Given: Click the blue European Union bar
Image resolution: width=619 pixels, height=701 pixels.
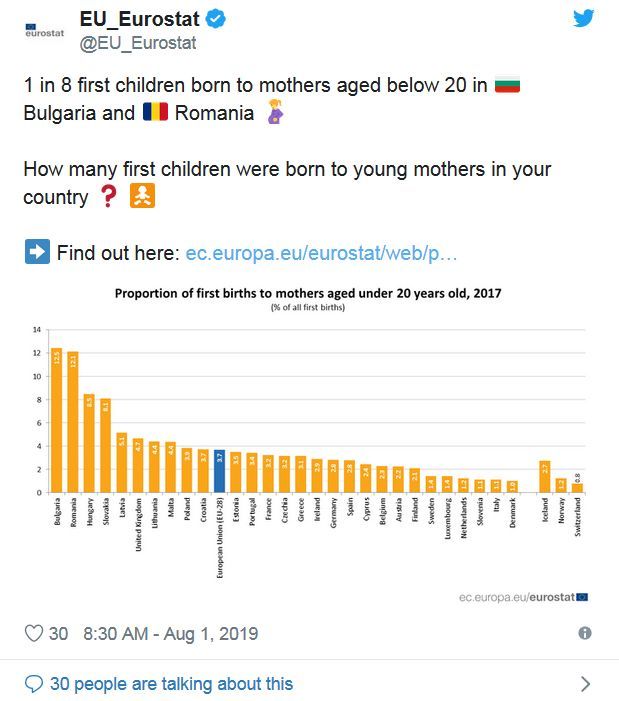Looking at the screenshot, I should pyautogui.click(x=219, y=471).
